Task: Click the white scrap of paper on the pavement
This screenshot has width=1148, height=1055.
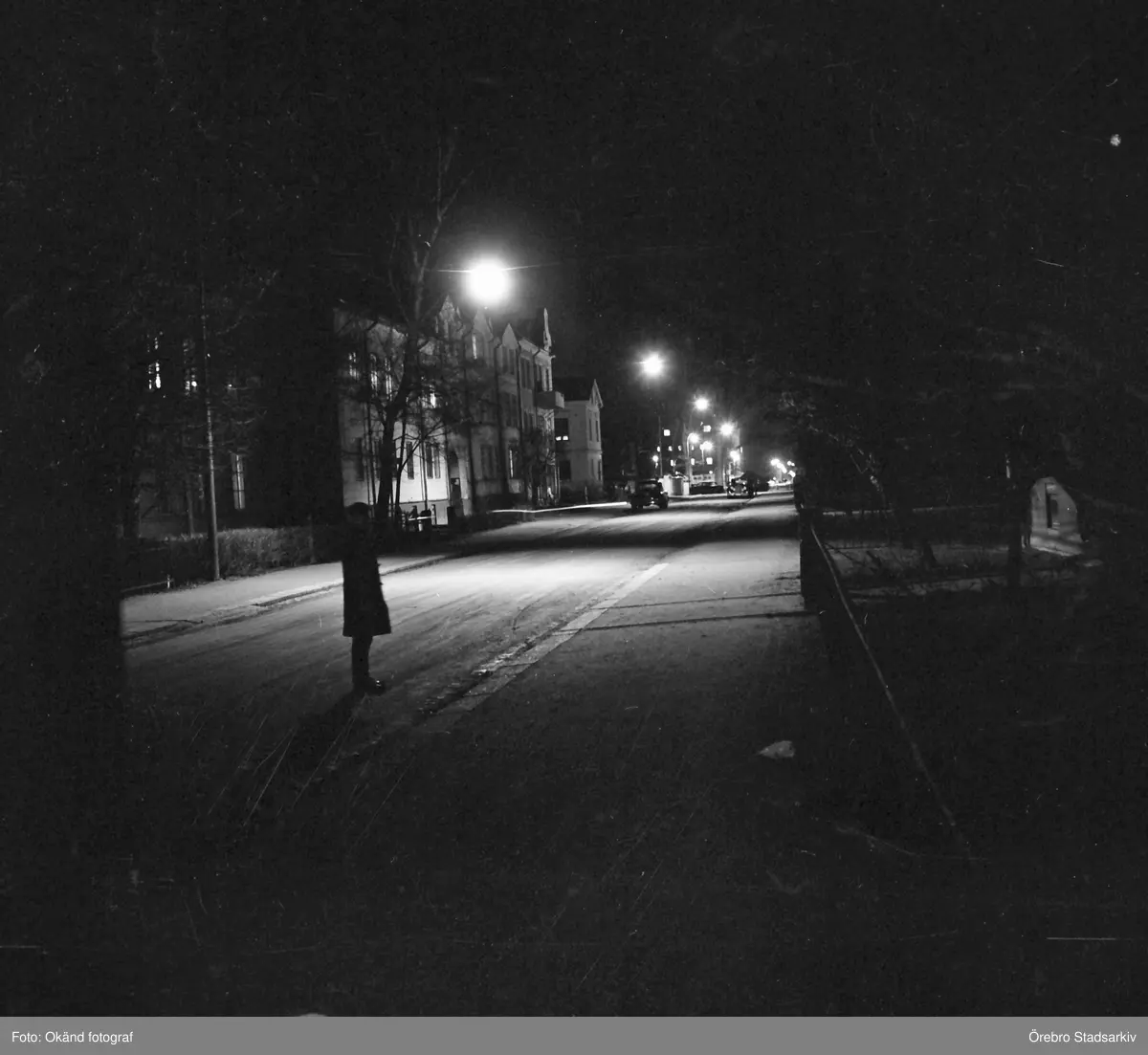Action: pyautogui.click(x=777, y=750)
